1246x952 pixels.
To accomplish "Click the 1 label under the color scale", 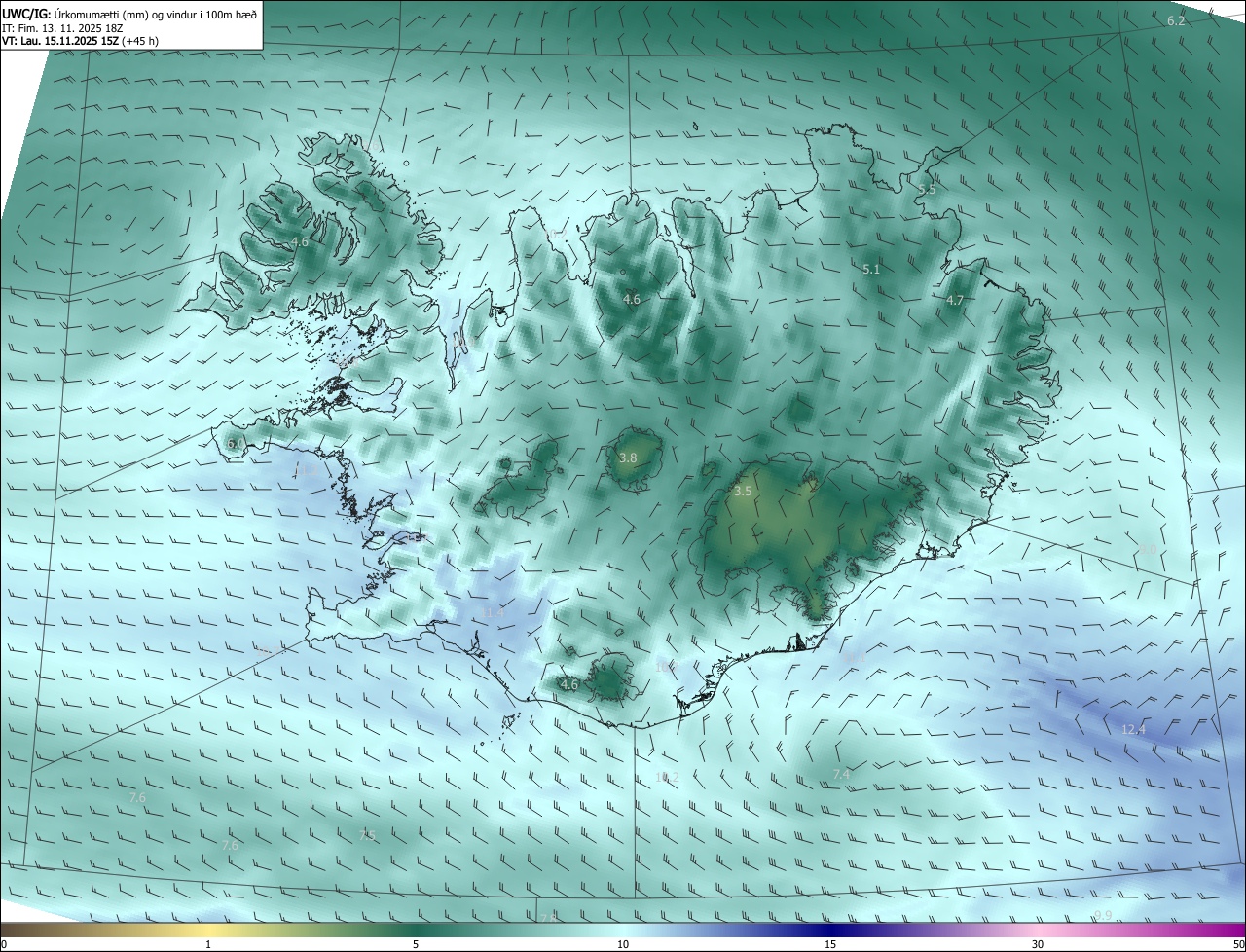I will click(x=208, y=944).
